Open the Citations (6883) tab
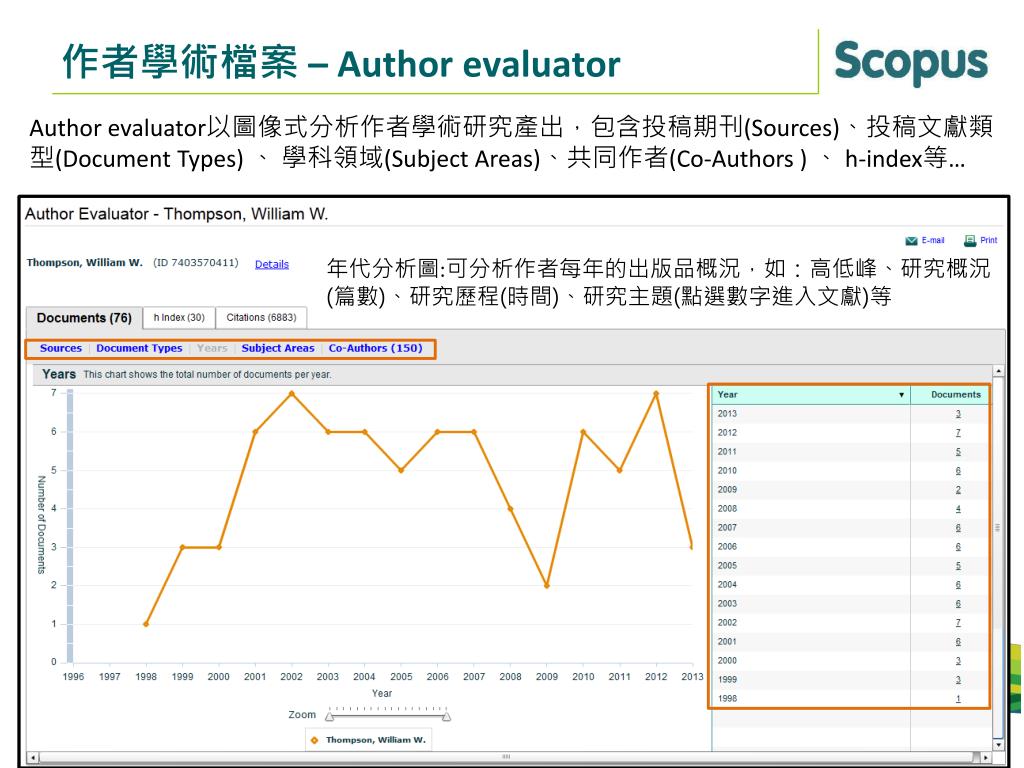Screen dimensions: 1024x768 tap(261, 317)
